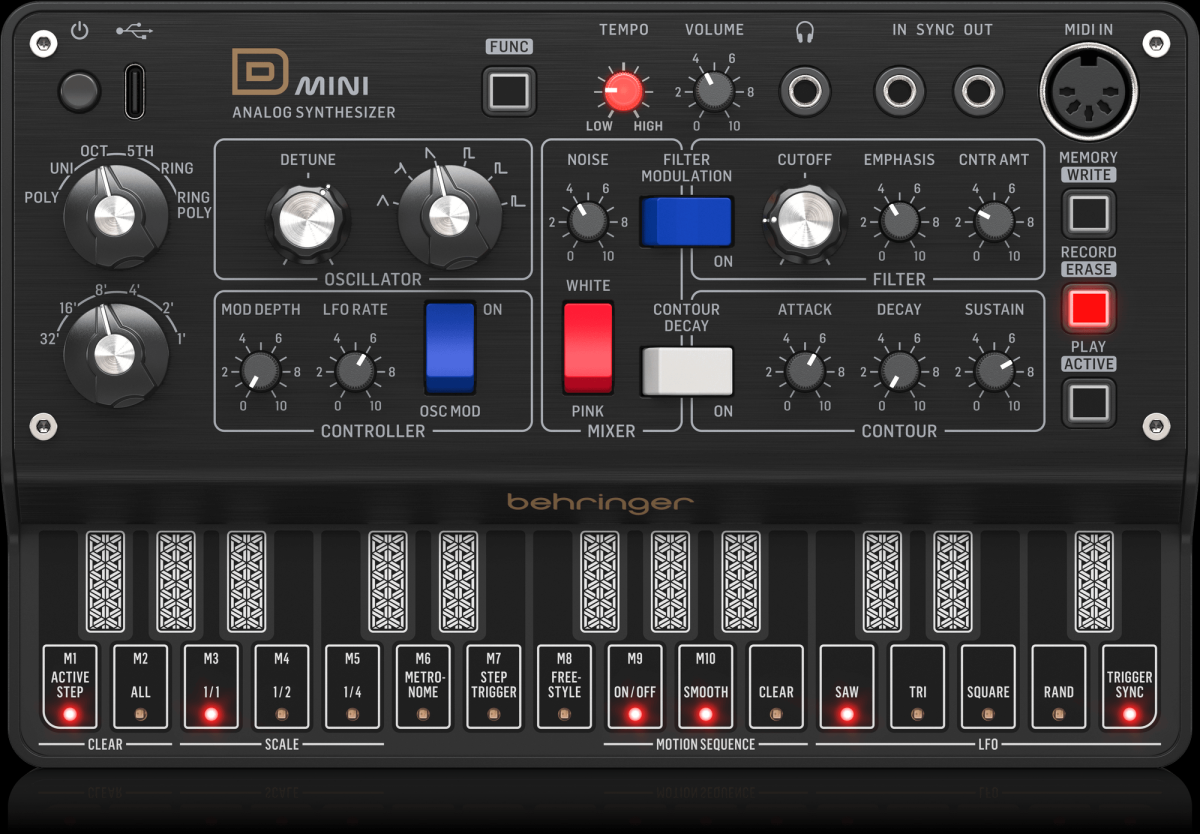Image resolution: width=1200 pixels, height=834 pixels.
Task: Toggle the M8 FREESTYLE key
Action: coord(564,686)
